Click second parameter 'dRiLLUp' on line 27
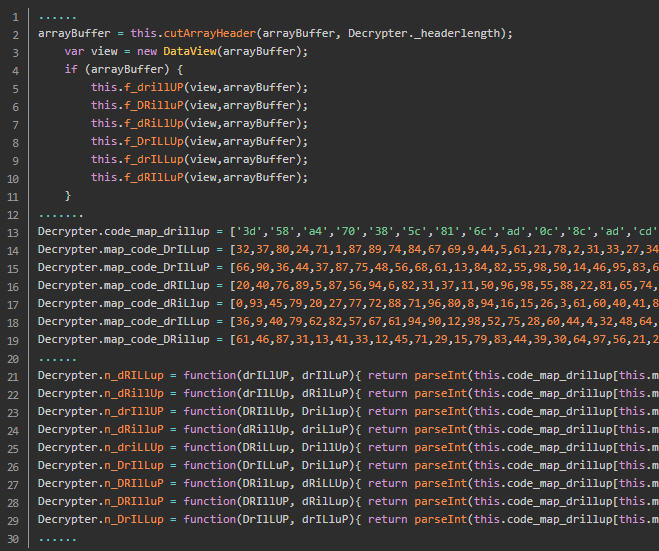Viewport: 659px width, 551px height. pyautogui.click(x=325, y=483)
